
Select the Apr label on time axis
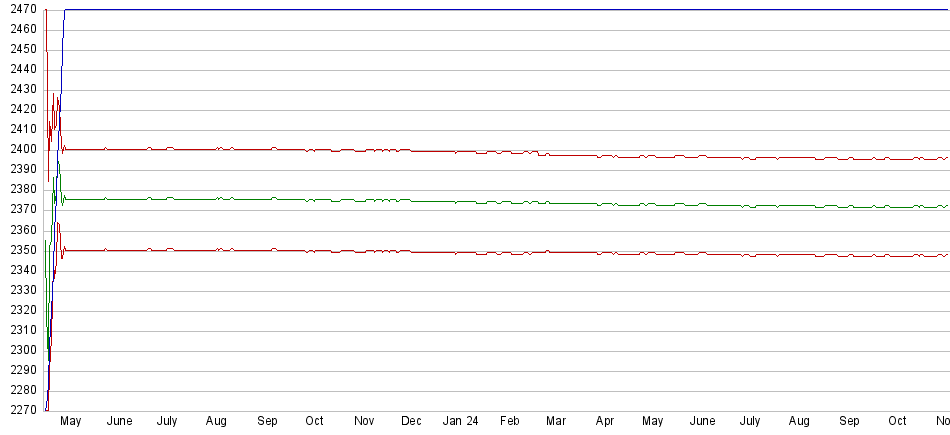point(604,422)
